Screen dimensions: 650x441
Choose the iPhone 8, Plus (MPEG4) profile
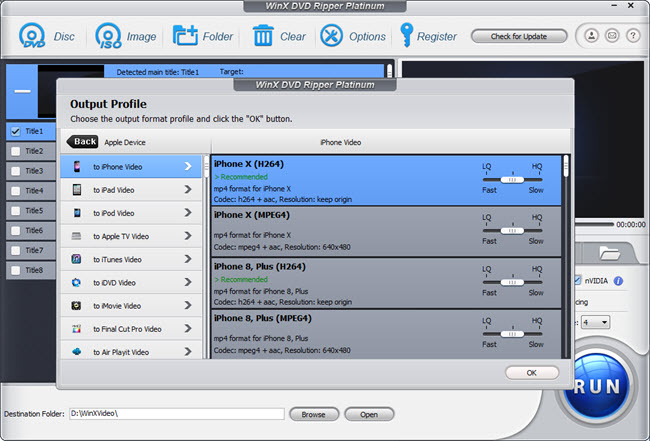coord(386,334)
